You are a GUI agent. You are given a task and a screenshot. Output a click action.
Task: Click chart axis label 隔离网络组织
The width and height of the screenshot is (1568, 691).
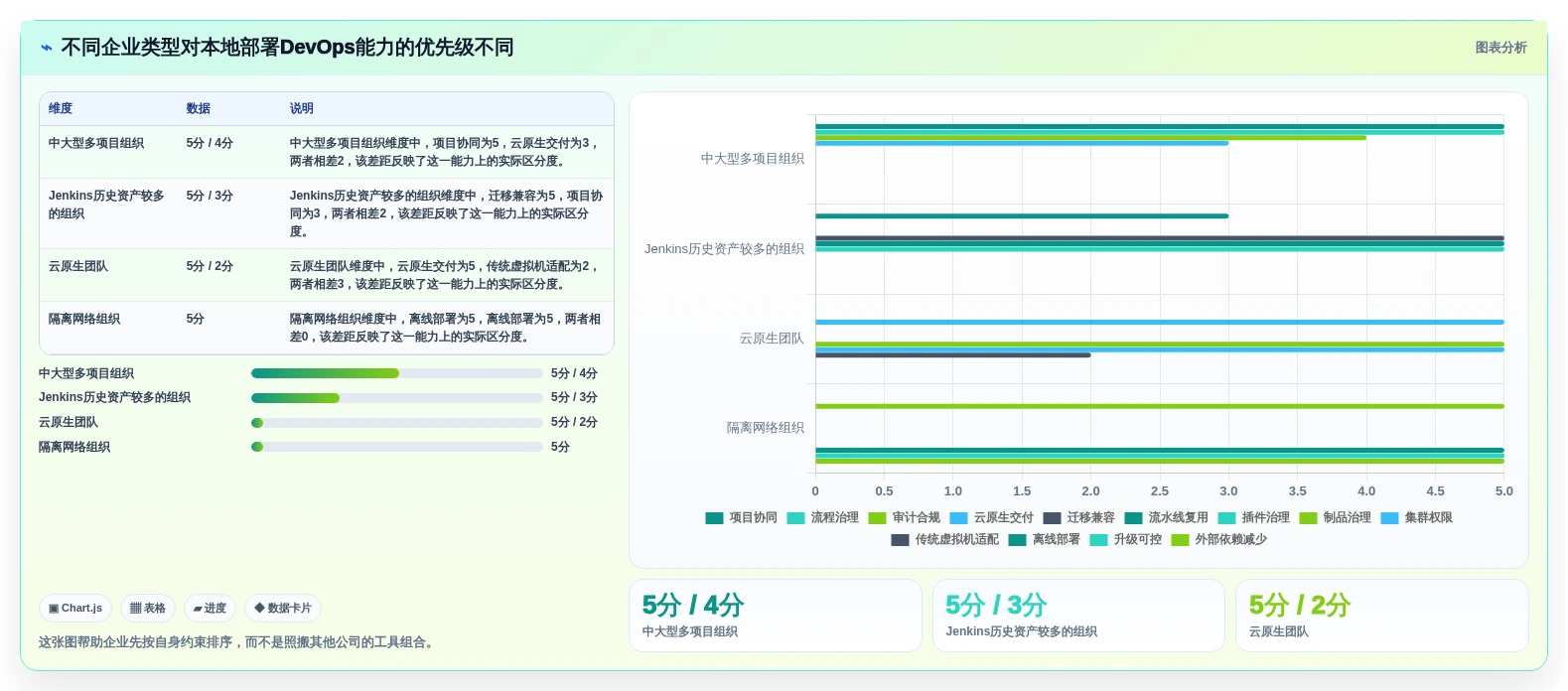click(x=766, y=428)
